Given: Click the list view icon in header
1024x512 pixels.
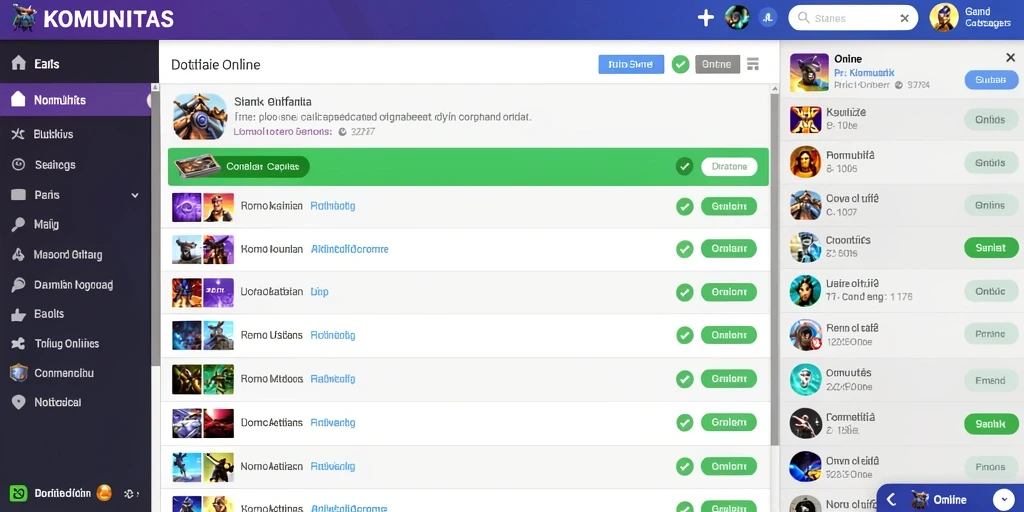Looking at the screenshot, I should click(753, 63).
